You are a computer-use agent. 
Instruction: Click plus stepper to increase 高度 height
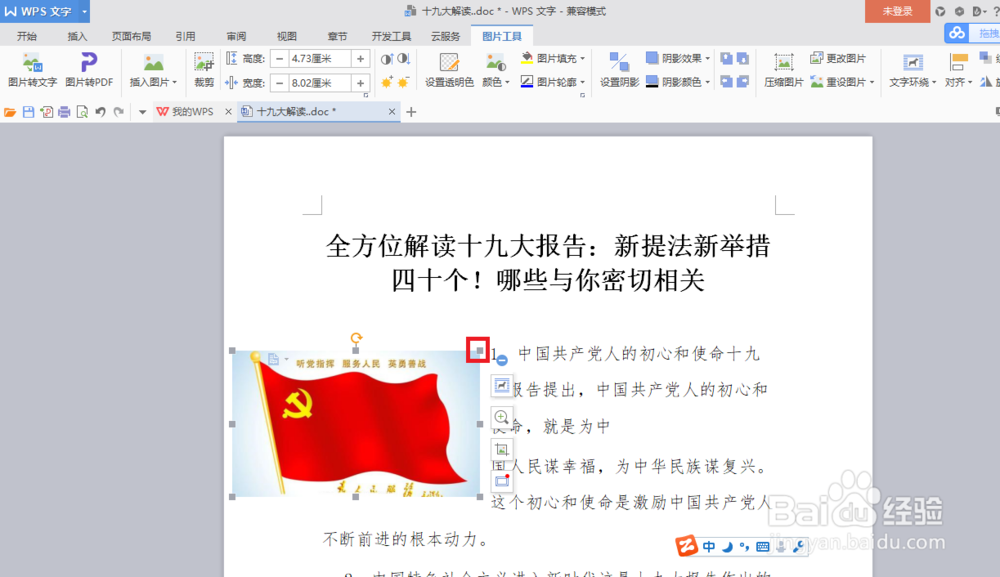[x=362, y=57]
